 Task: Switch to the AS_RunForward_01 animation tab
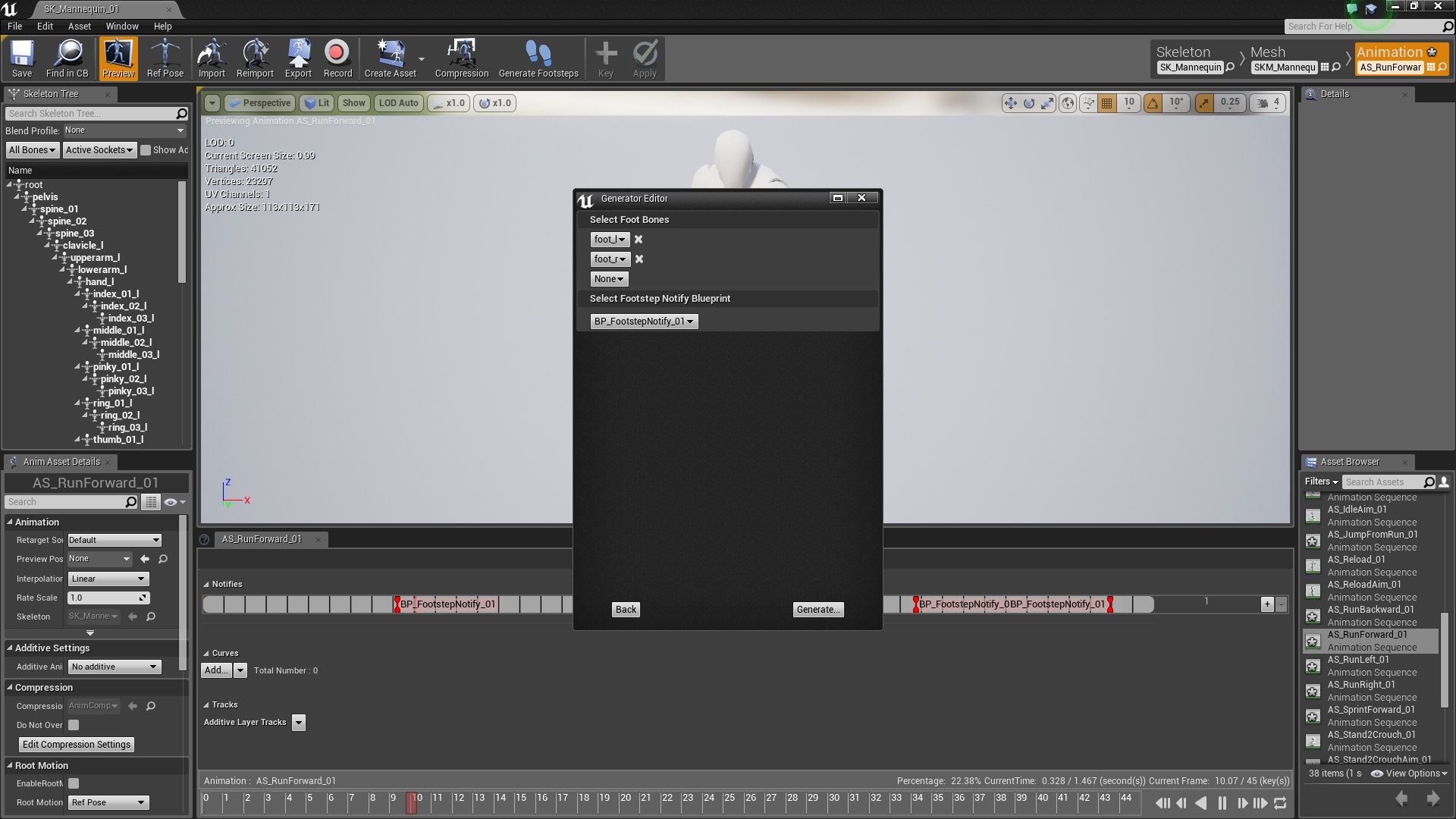pos(263,539)
